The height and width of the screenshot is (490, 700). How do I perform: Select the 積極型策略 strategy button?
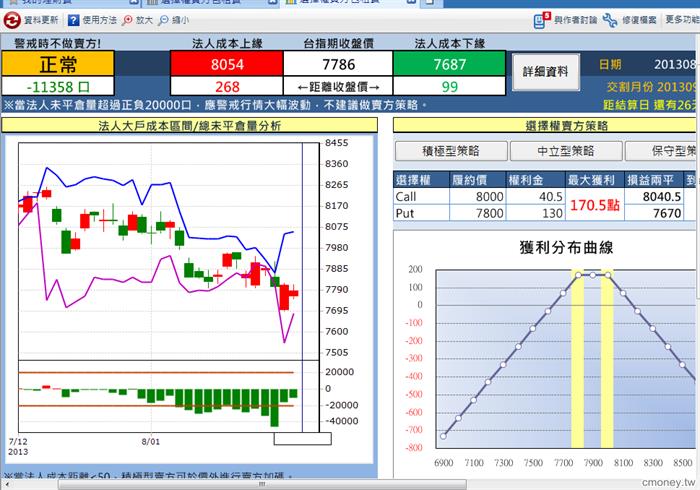coord(451,151)
